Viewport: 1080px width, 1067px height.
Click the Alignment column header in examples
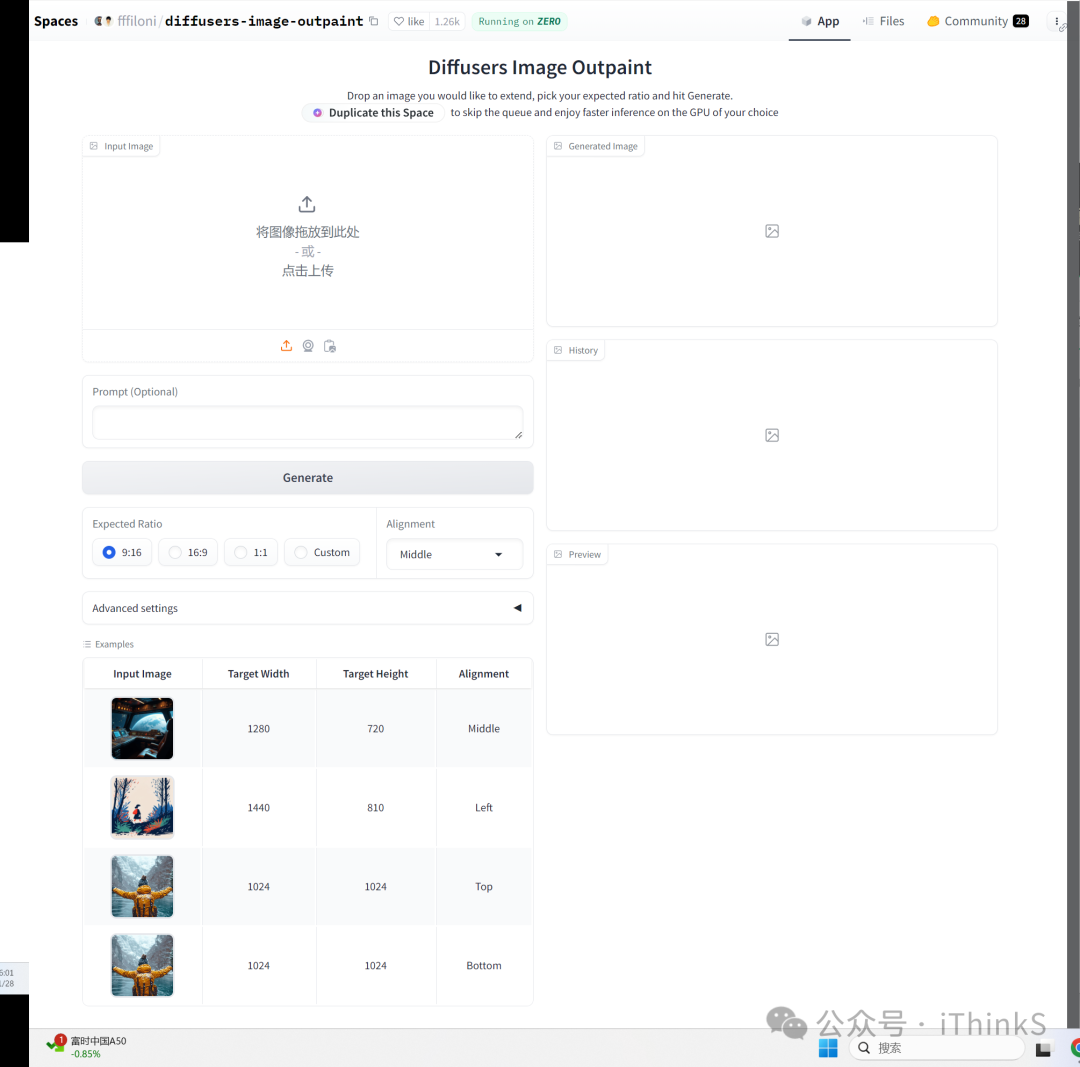click(x=484, y=674)
